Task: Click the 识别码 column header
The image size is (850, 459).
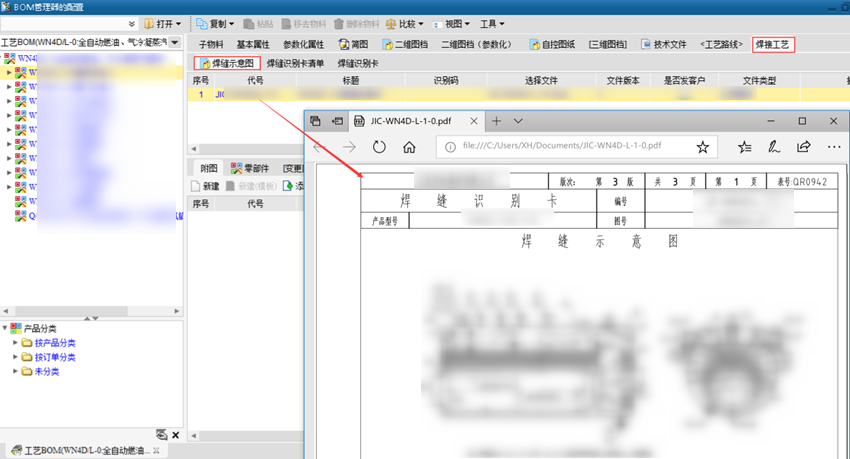Action: [446, 80]
